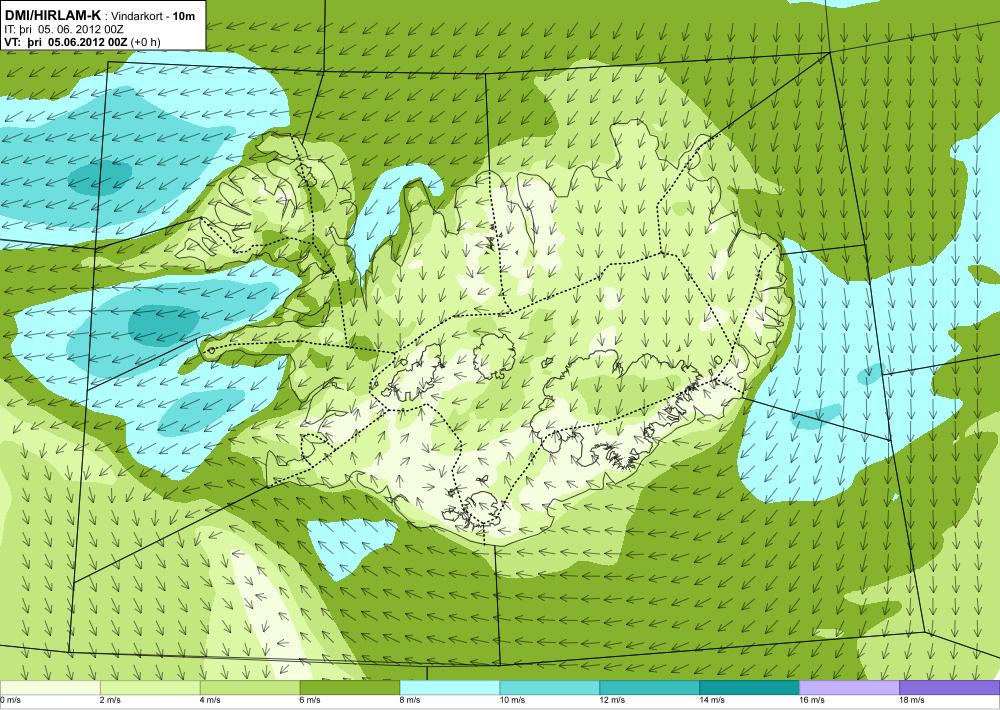Click the '18 m/s' legend label

click(x=913, y=700)
